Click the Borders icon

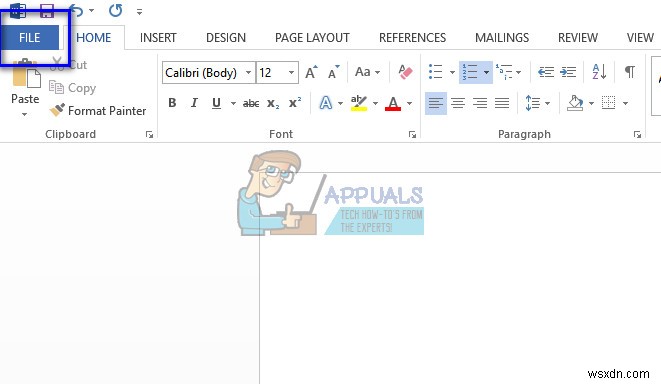(608, 102)
